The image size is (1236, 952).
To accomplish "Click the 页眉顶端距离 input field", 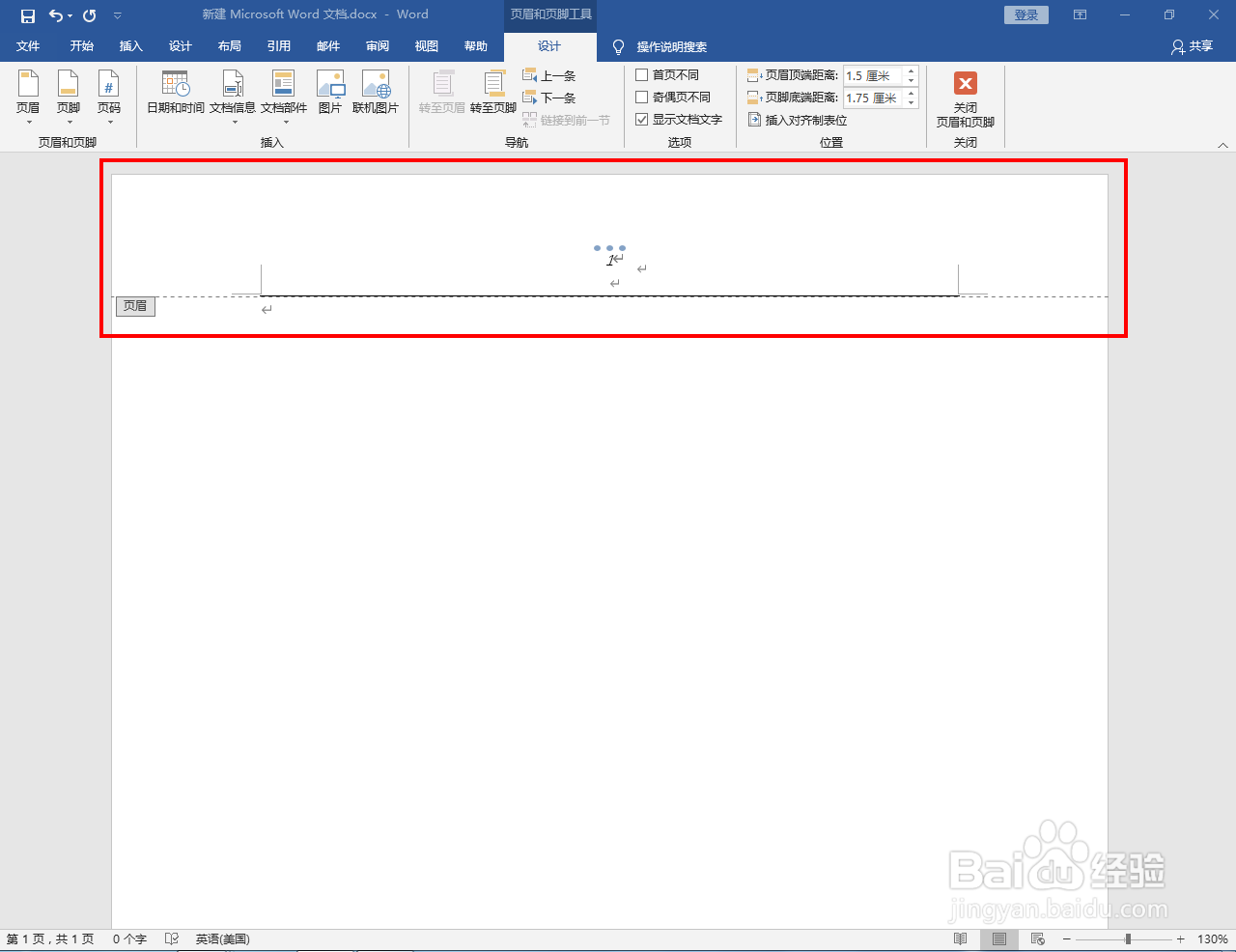I will tap(874, 74).
